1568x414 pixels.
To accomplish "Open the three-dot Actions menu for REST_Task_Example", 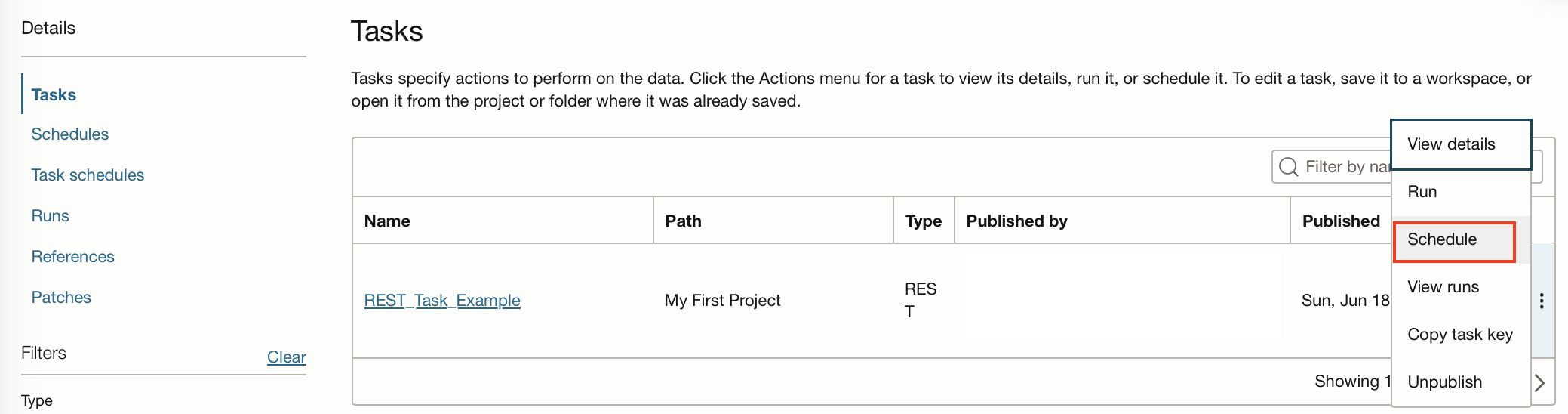I will pos(1542,301).
